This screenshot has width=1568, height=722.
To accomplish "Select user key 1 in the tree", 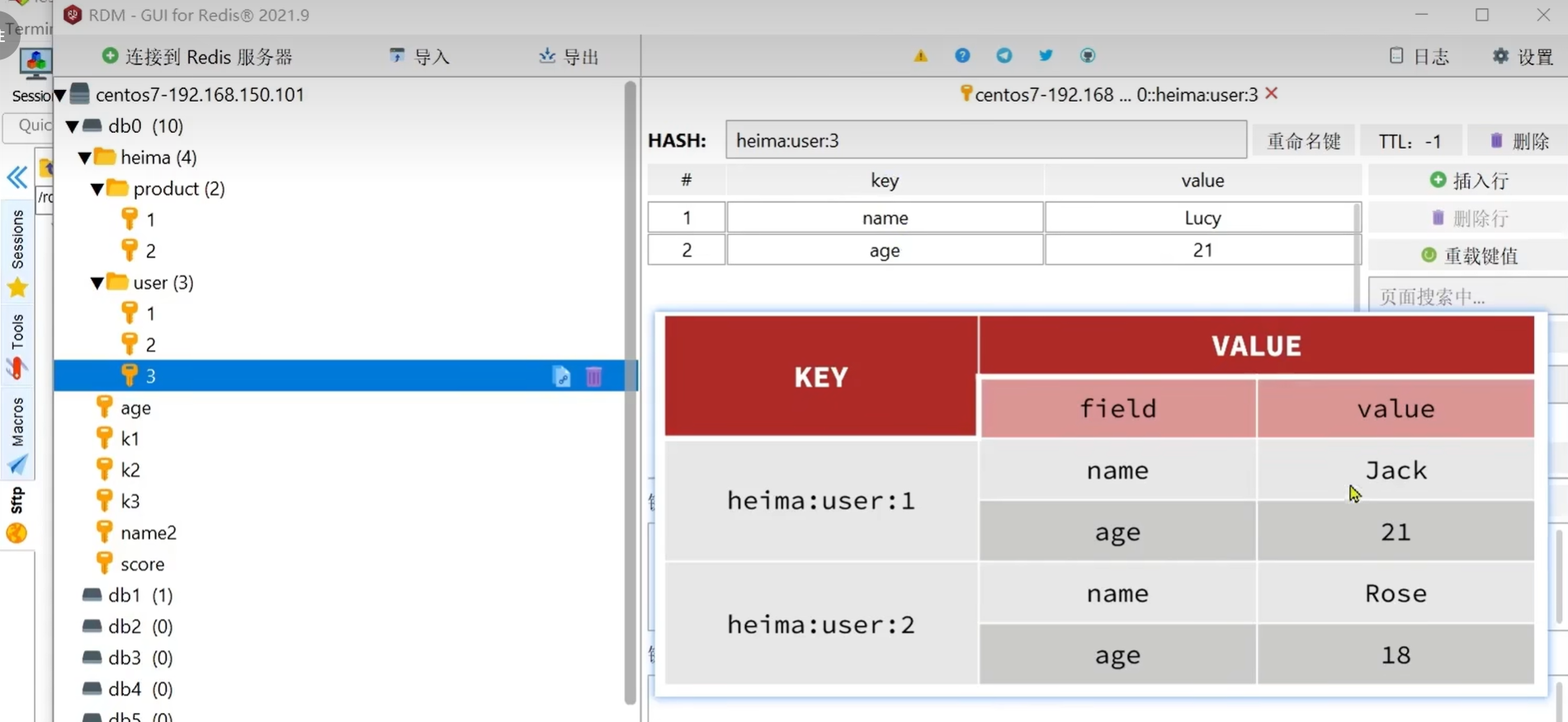I will pyautogui.click(x=150, y=314).
